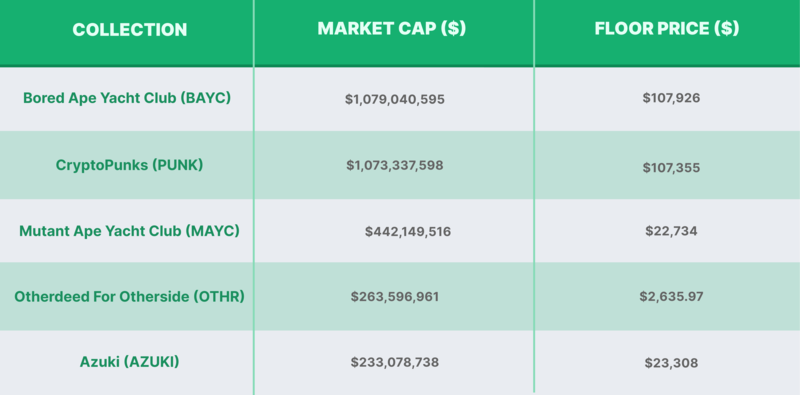Click the PUNK floor price $107,355
This screenshot has height=395, width=800.
(671, 168)
